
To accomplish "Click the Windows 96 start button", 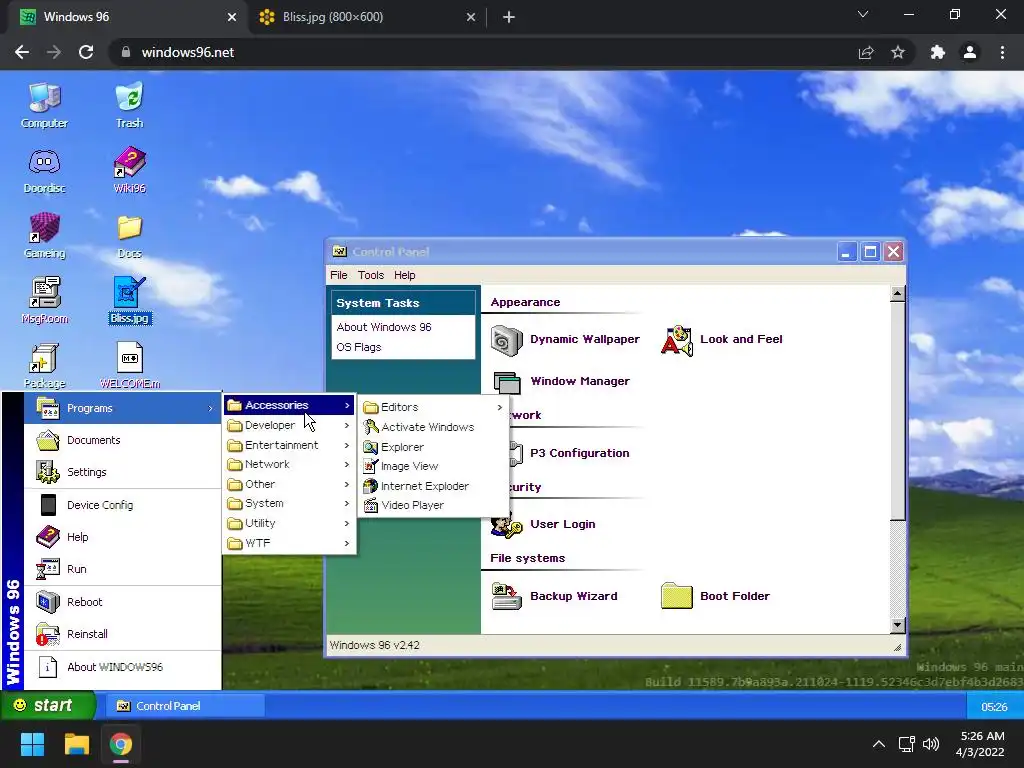I will click(48, 705).
